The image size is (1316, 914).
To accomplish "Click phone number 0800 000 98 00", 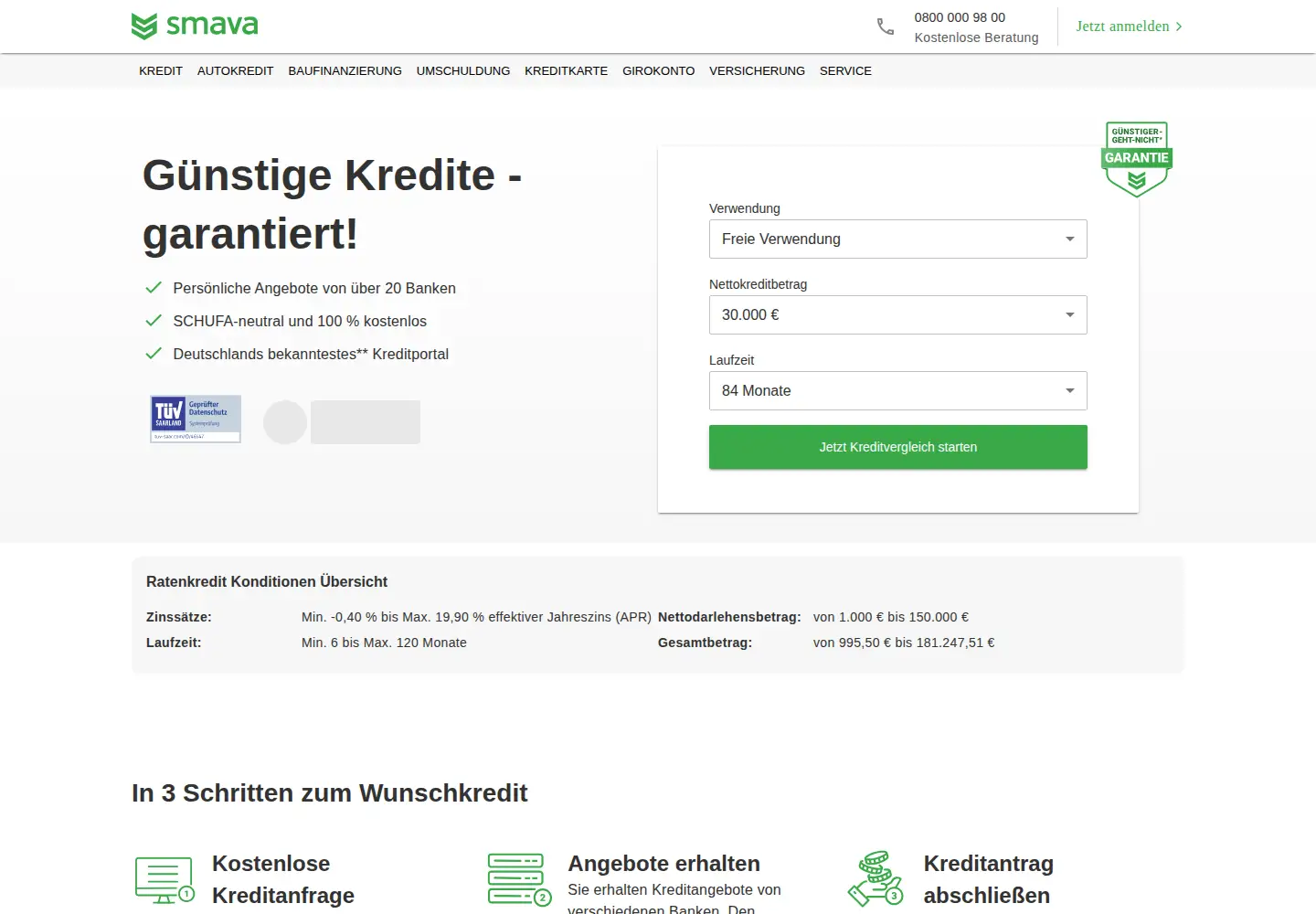I will click(960, 17).
